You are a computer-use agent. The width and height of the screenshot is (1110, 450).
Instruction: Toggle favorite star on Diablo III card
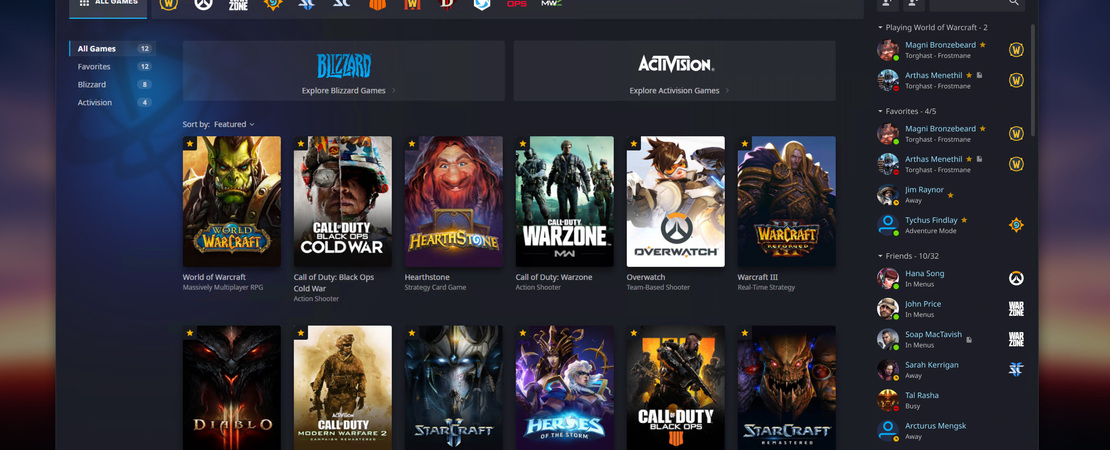pyautogui.click(x=190, y=333)
